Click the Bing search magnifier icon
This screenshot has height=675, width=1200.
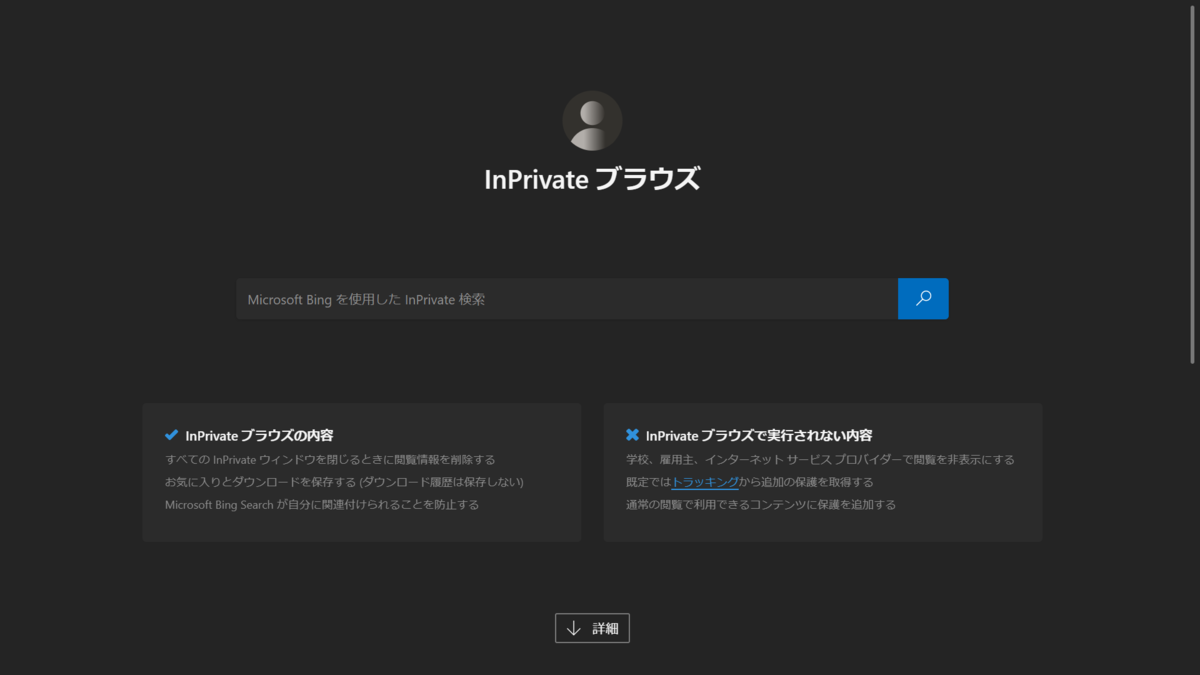[x=922, y=298]
